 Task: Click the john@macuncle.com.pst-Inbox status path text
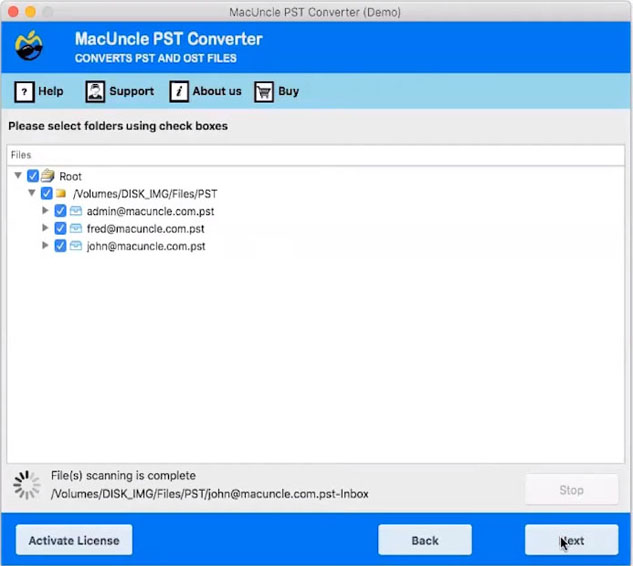tap(210, 494)
